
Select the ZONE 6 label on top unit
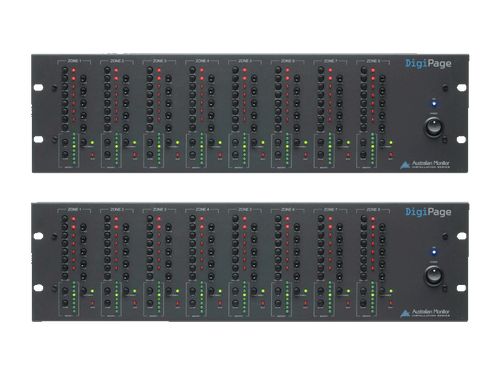(287, 61)
